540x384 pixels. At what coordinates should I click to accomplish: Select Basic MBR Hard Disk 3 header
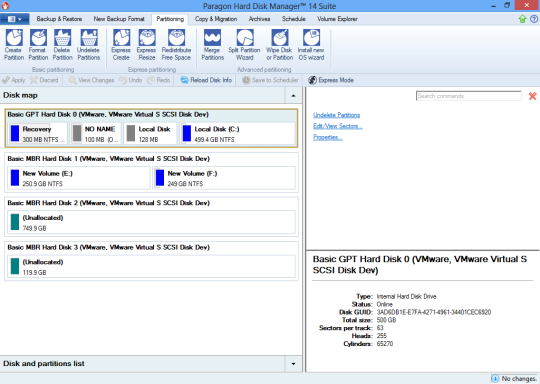(x=108, y=248)
